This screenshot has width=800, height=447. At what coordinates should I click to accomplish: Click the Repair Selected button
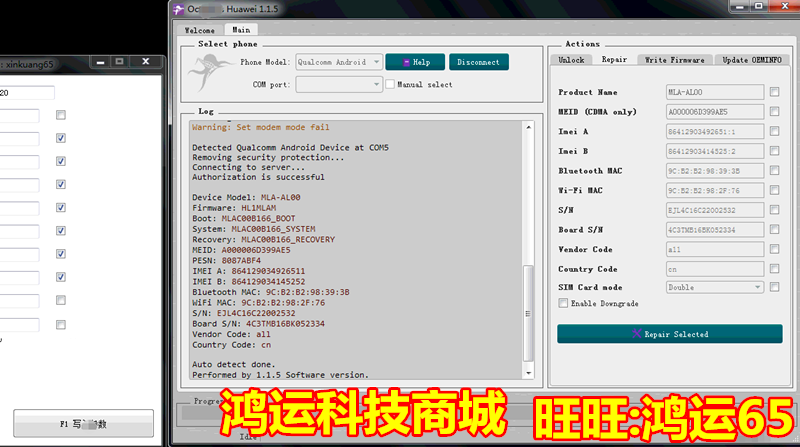[x=669, y=334]
